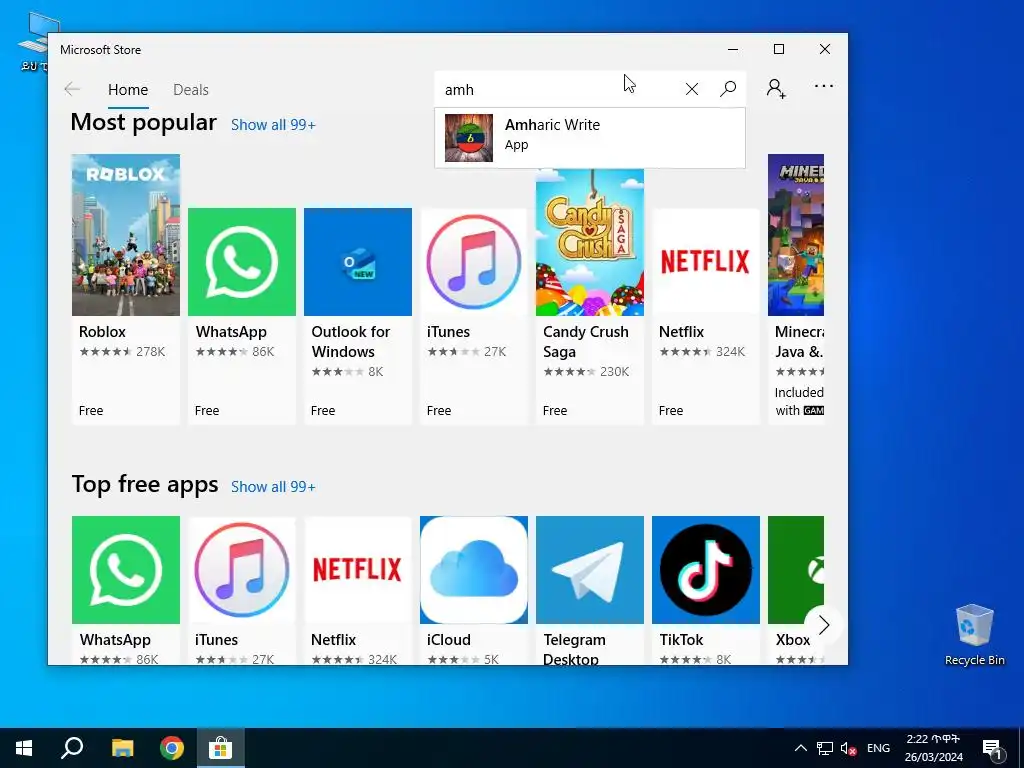Open the Xbox app icon
Viewport: 1024px width, 768px height.
(795, 570)
